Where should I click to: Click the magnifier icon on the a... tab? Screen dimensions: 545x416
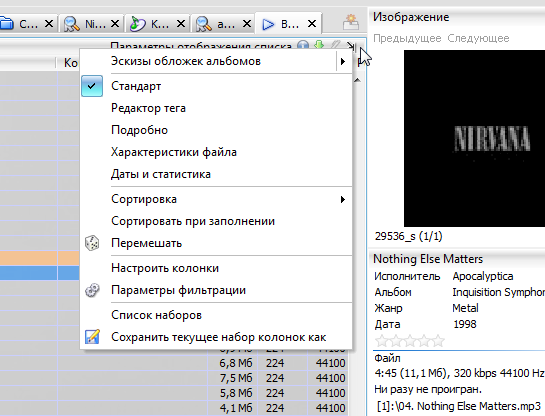point(203,24)
